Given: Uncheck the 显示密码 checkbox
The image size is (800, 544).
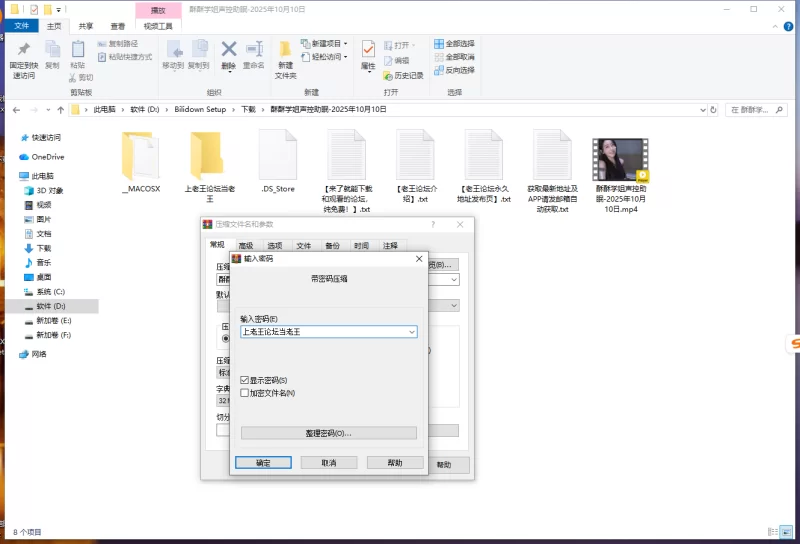Looking at the screenshot, I should coord(245,380).
